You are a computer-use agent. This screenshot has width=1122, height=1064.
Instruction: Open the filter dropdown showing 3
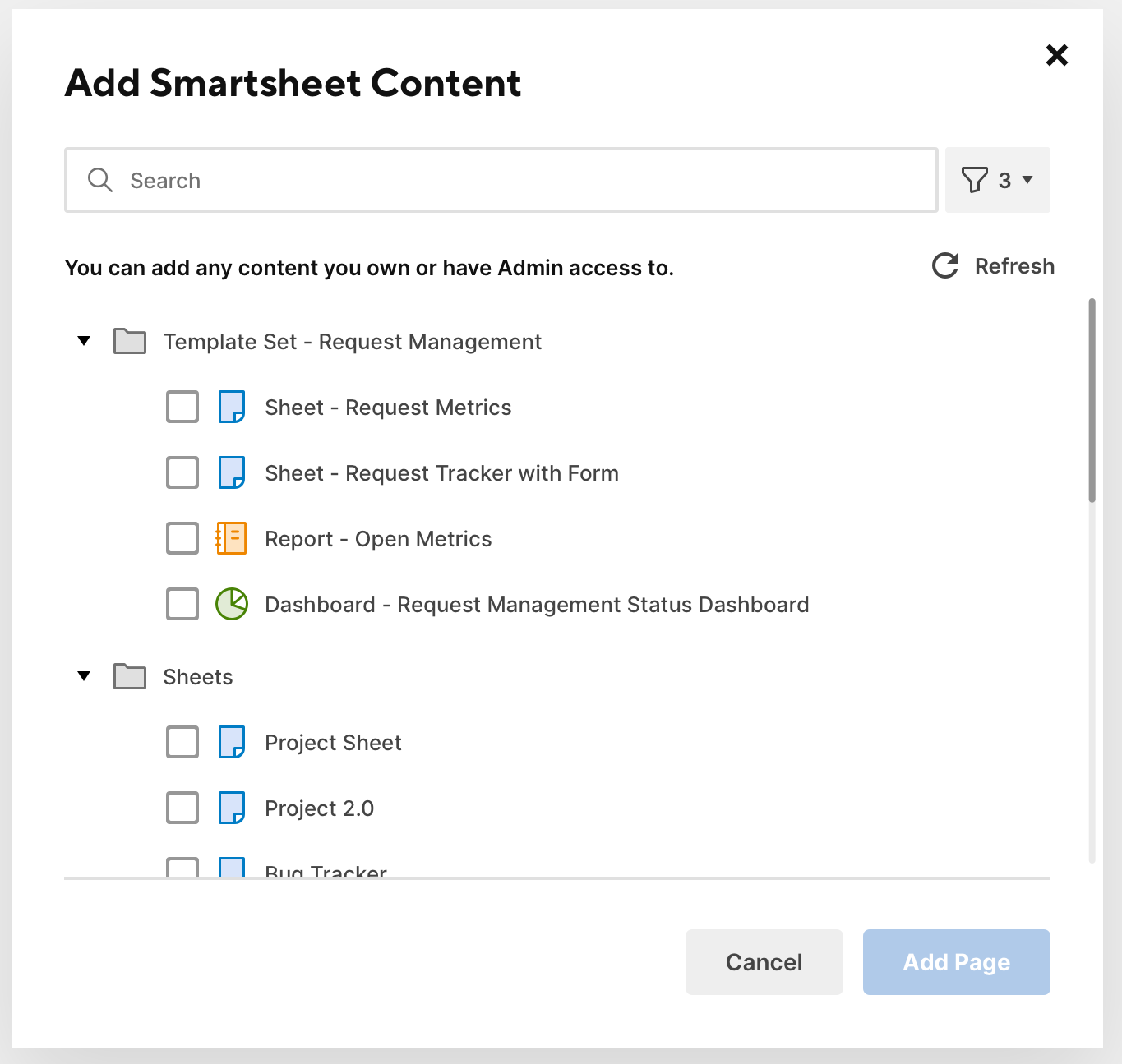998,180
